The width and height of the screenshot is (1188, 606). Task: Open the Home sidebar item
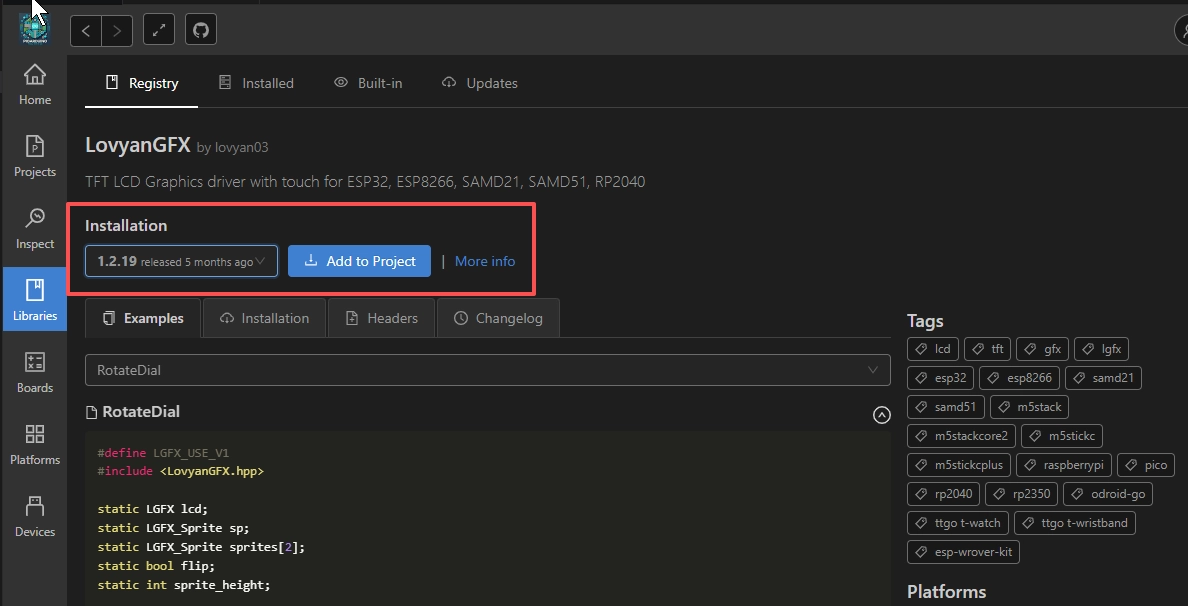point(35,85)
